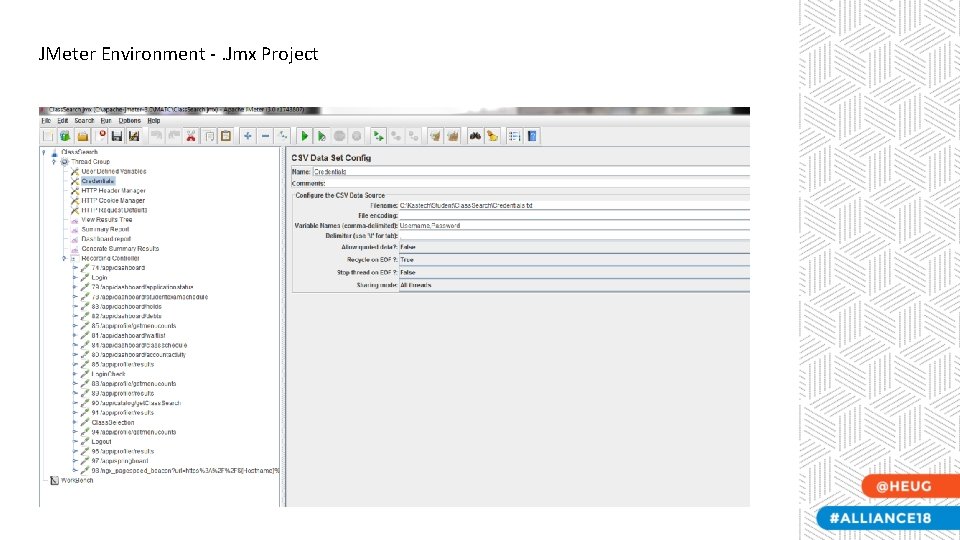Click the File encoding input field
The width and height of the screenshot is (960, 540).
pyautogui.click(x=574, y=216)
